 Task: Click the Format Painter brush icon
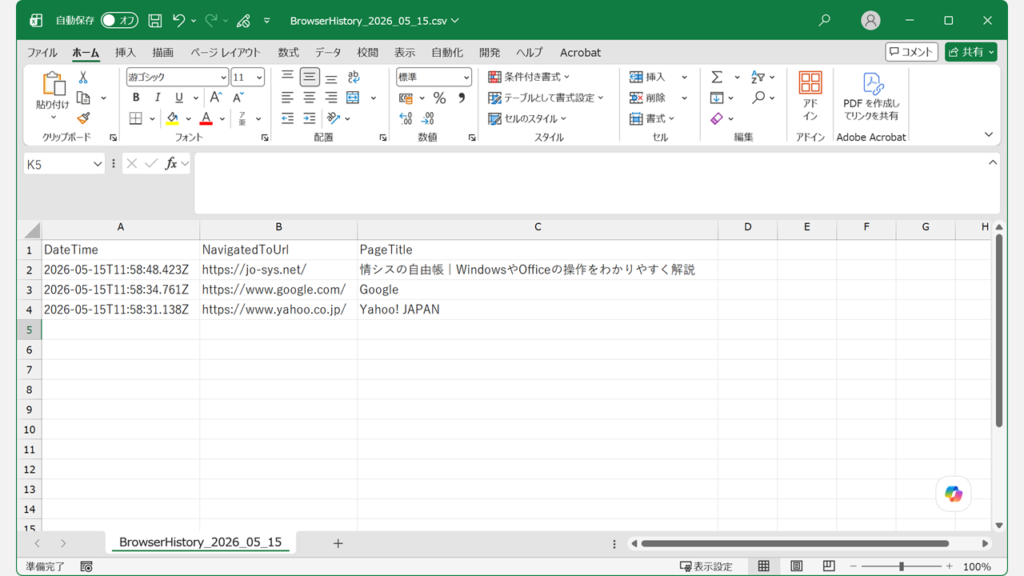83,118
